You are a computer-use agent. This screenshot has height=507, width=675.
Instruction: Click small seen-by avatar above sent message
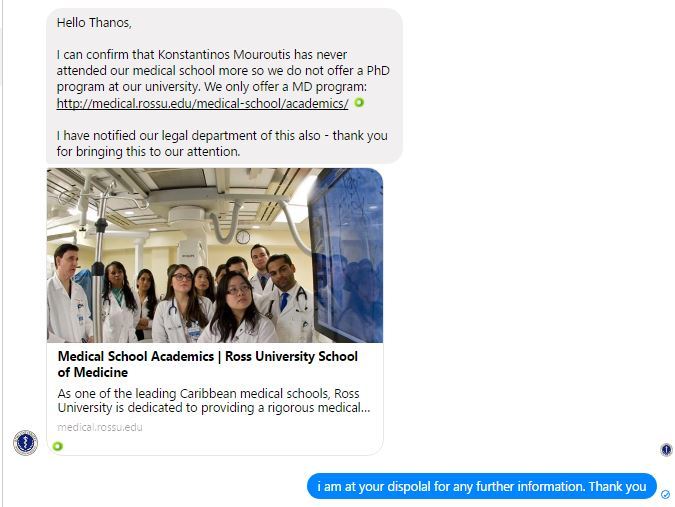[666, 450]
